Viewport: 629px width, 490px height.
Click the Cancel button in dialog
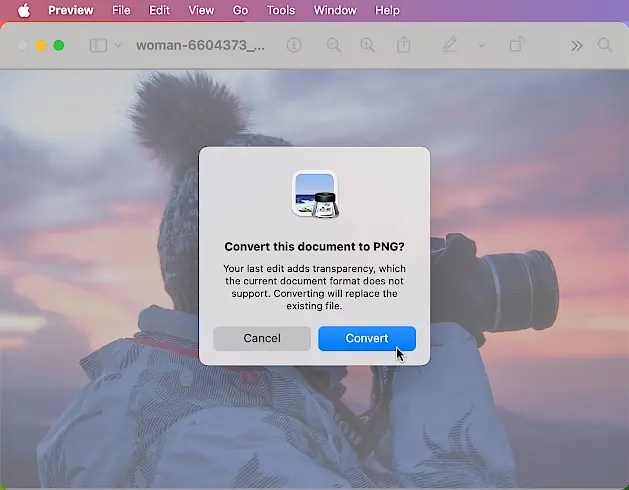[262, 338]
